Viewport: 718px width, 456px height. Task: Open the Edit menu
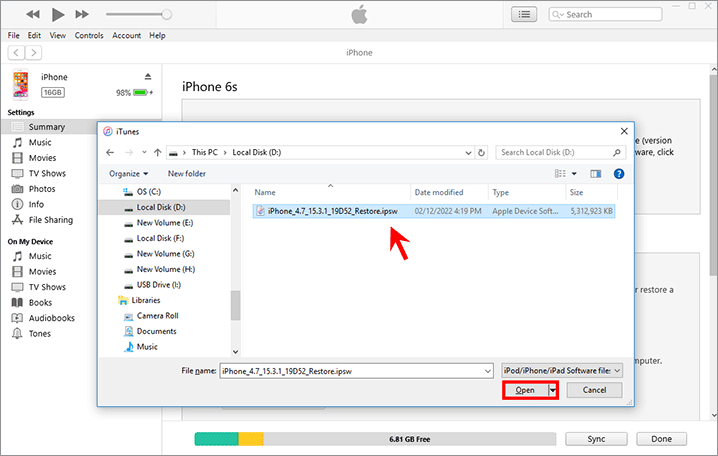[34, 35]
